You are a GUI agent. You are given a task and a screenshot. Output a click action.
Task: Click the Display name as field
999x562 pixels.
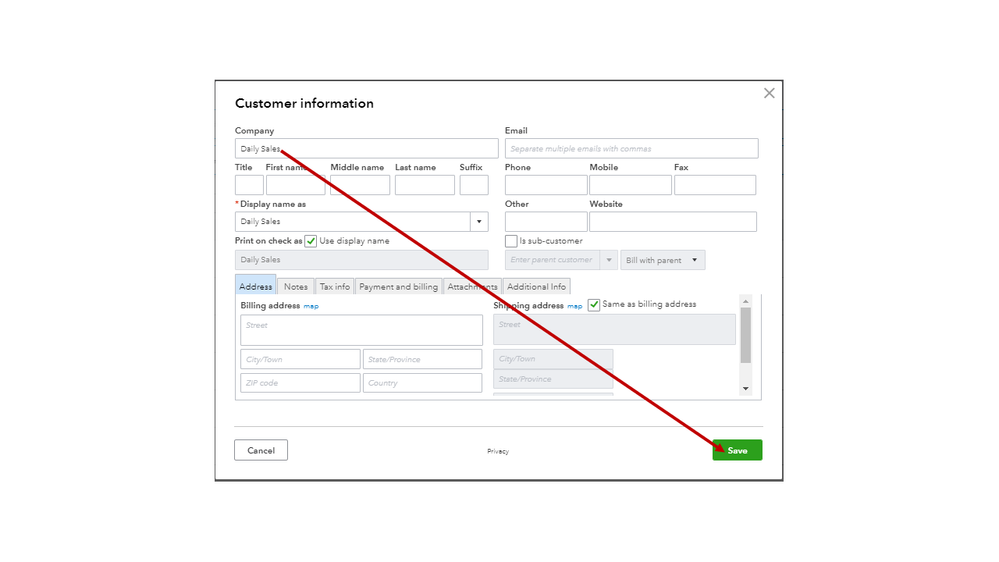coord(353,222)
